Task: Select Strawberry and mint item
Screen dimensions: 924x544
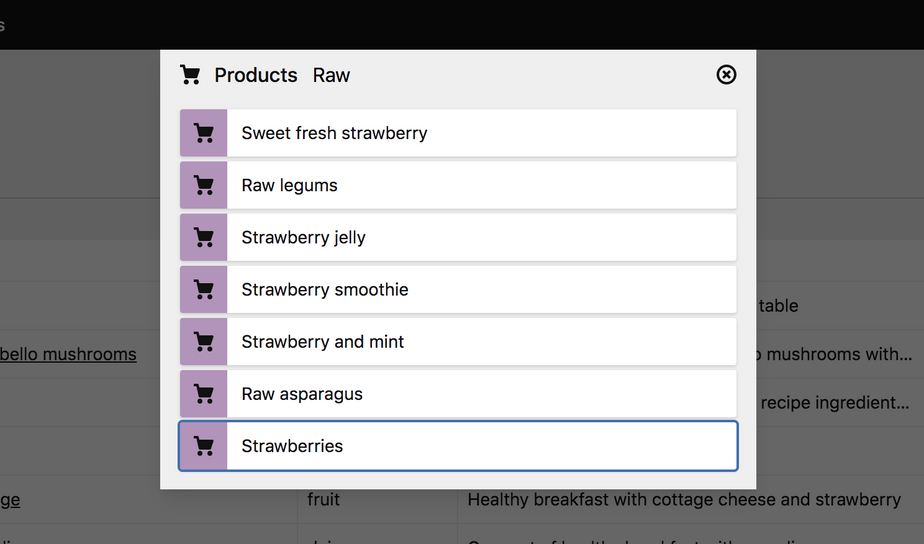Action: (x=480, y=342)
